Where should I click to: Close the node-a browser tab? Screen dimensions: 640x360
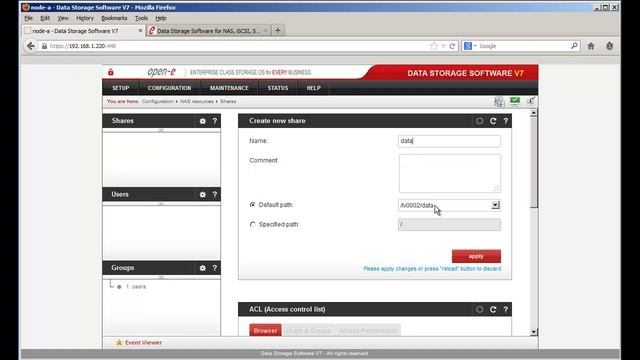[140, 31]
